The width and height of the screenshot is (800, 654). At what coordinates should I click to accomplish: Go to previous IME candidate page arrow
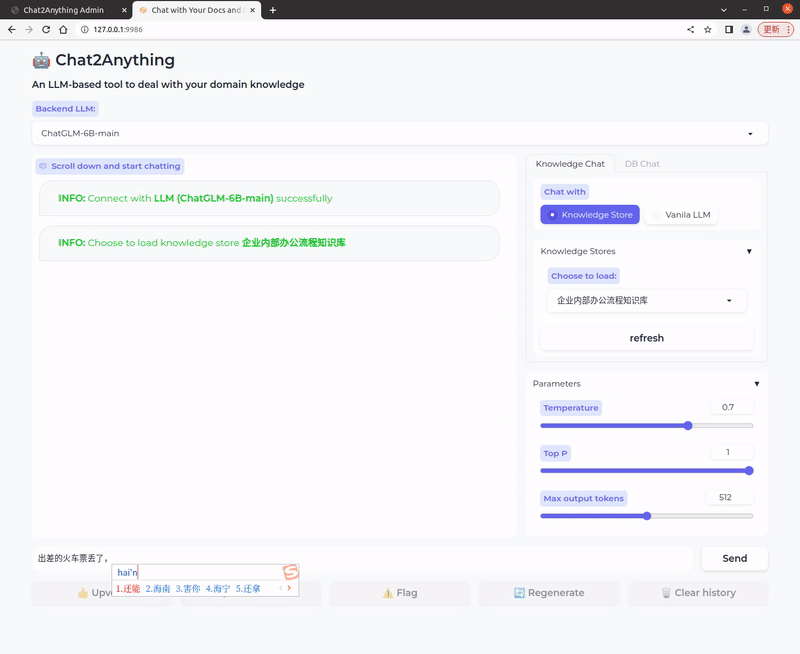point(281,588)
